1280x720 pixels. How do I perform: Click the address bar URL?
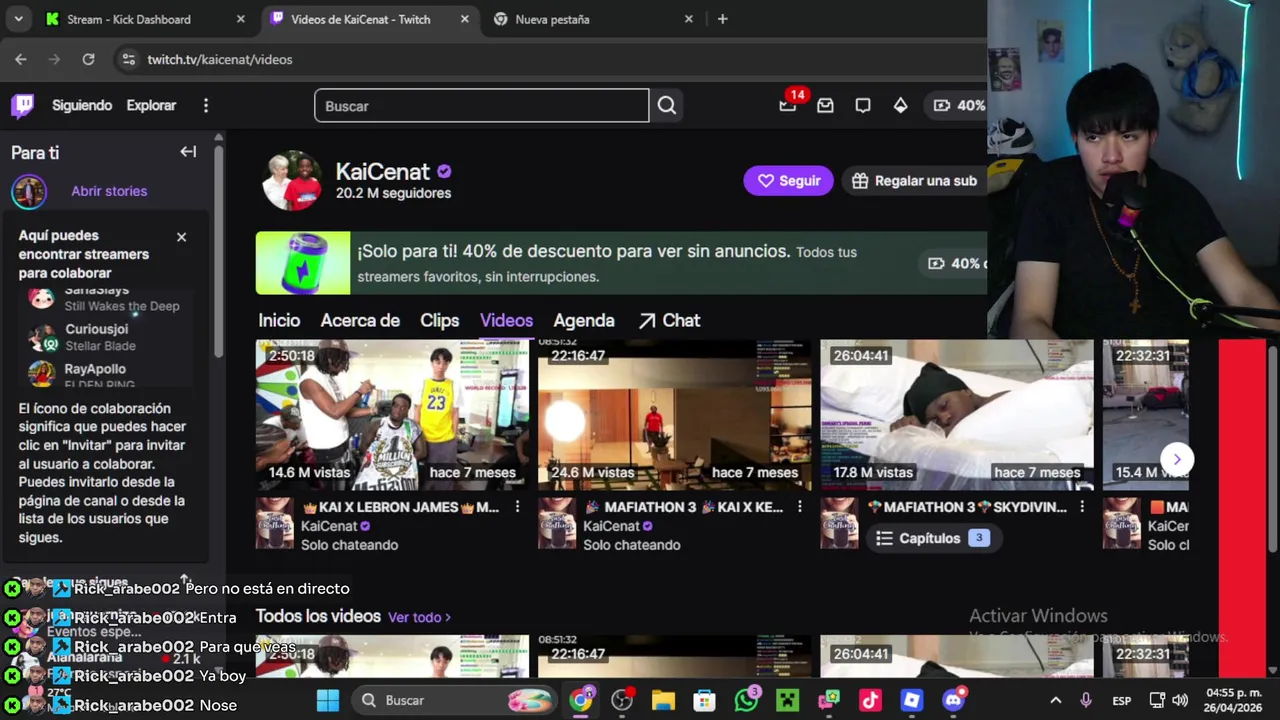coord(220,59)
